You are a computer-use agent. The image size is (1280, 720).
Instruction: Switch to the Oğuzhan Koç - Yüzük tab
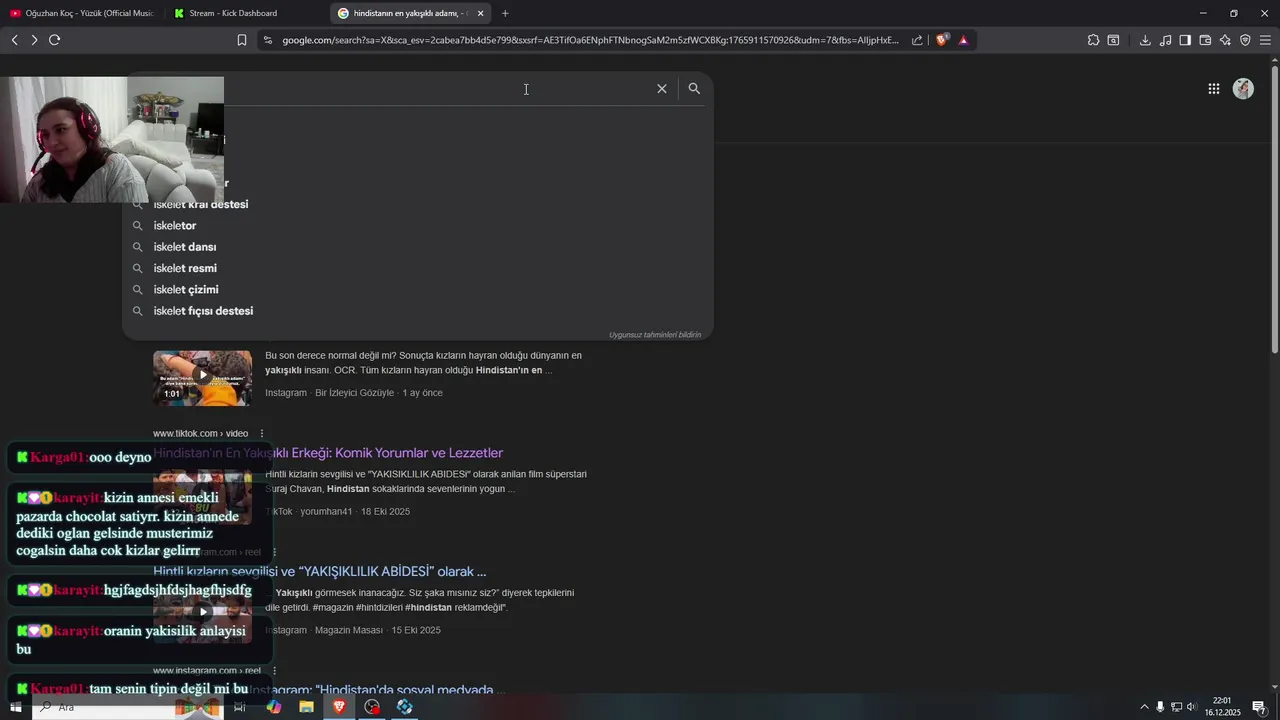click(x=82, y=13)
